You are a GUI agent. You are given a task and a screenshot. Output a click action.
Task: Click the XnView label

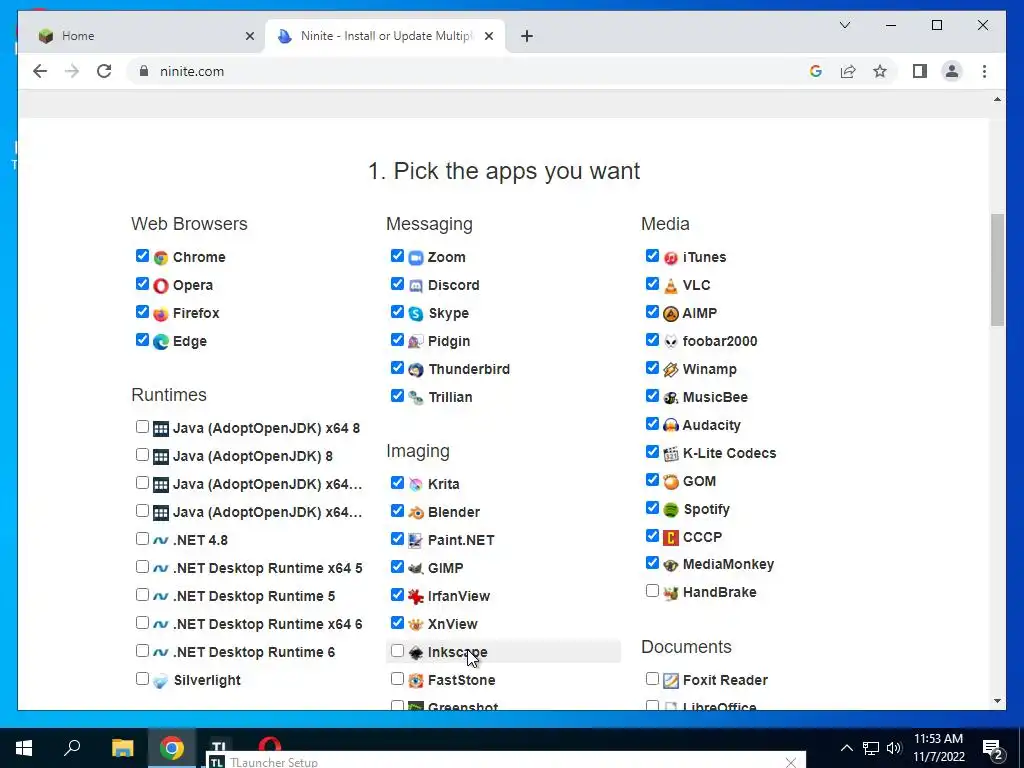(453, 624)
